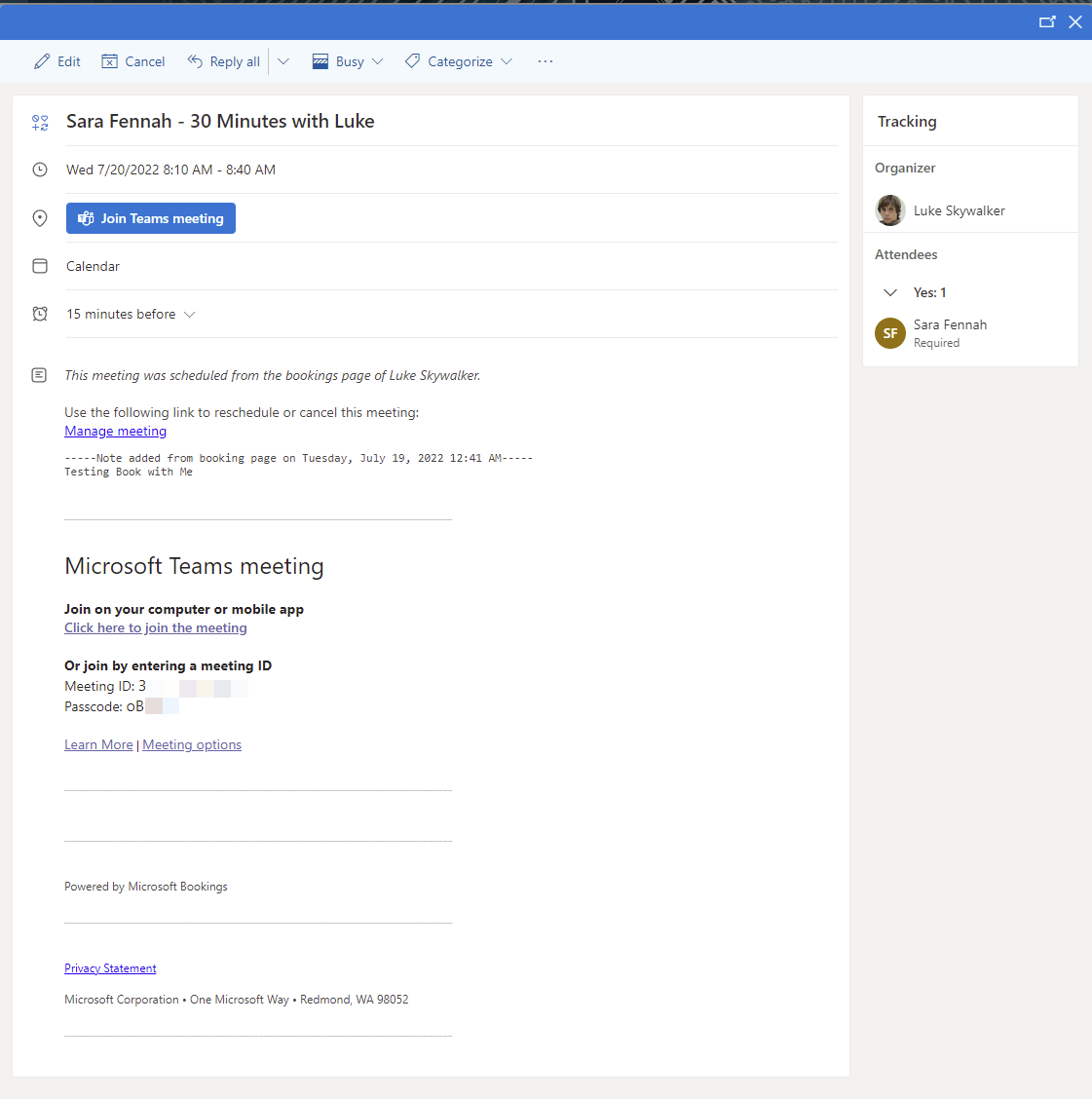Viewport: 1092px width, 1099px height.
Task: Click the reminder alarm clock icon
Action: pyautogui.click(x=40, y=314)
